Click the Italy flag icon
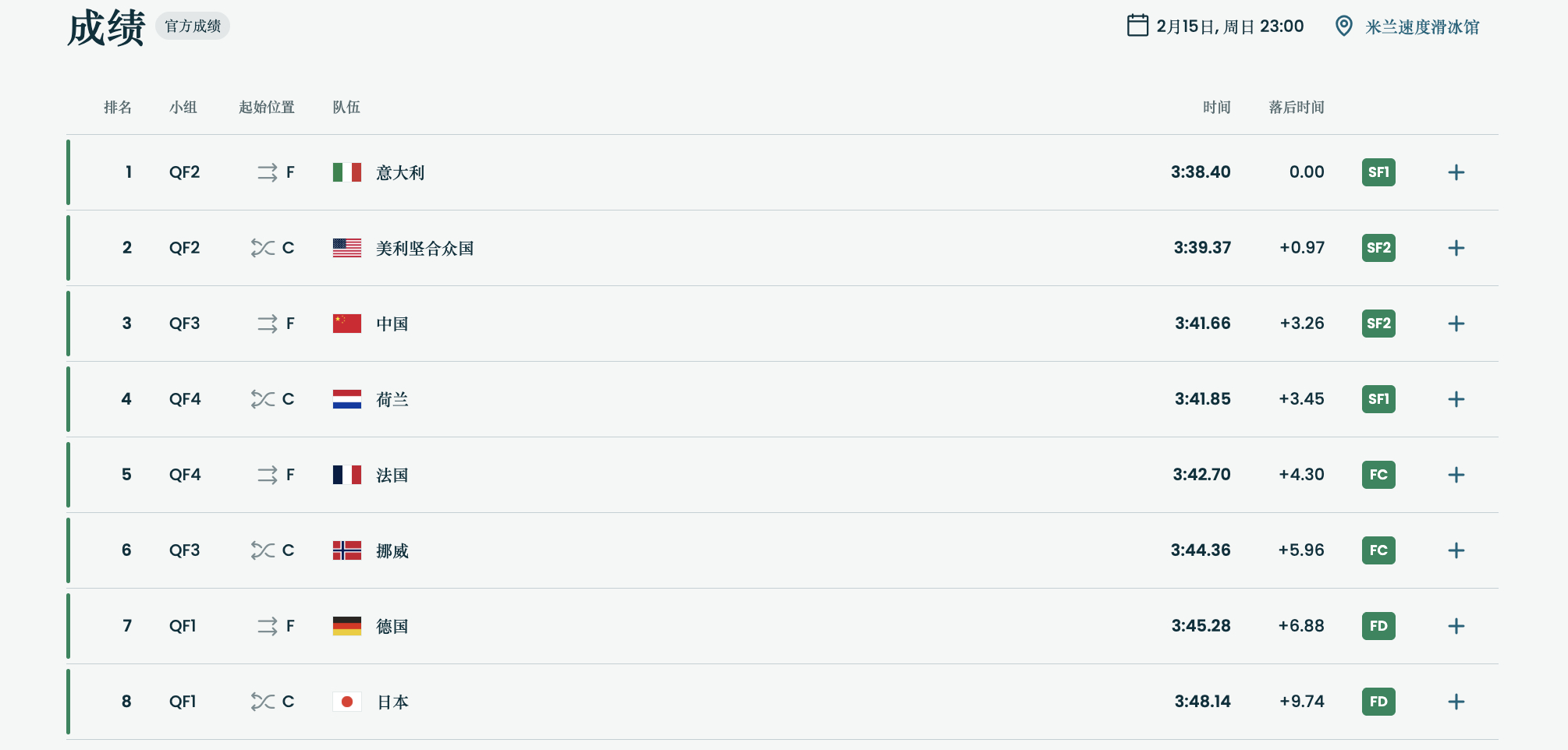 [x=346, y=172]
